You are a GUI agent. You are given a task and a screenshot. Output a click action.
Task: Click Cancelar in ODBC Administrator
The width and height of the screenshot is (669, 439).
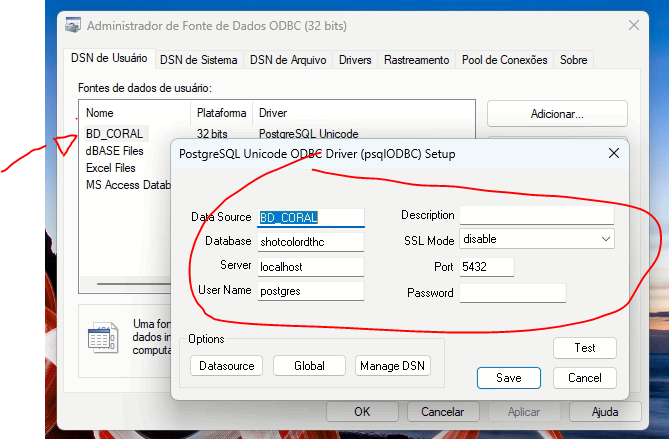pyautogui.click(x=442, y=412)
